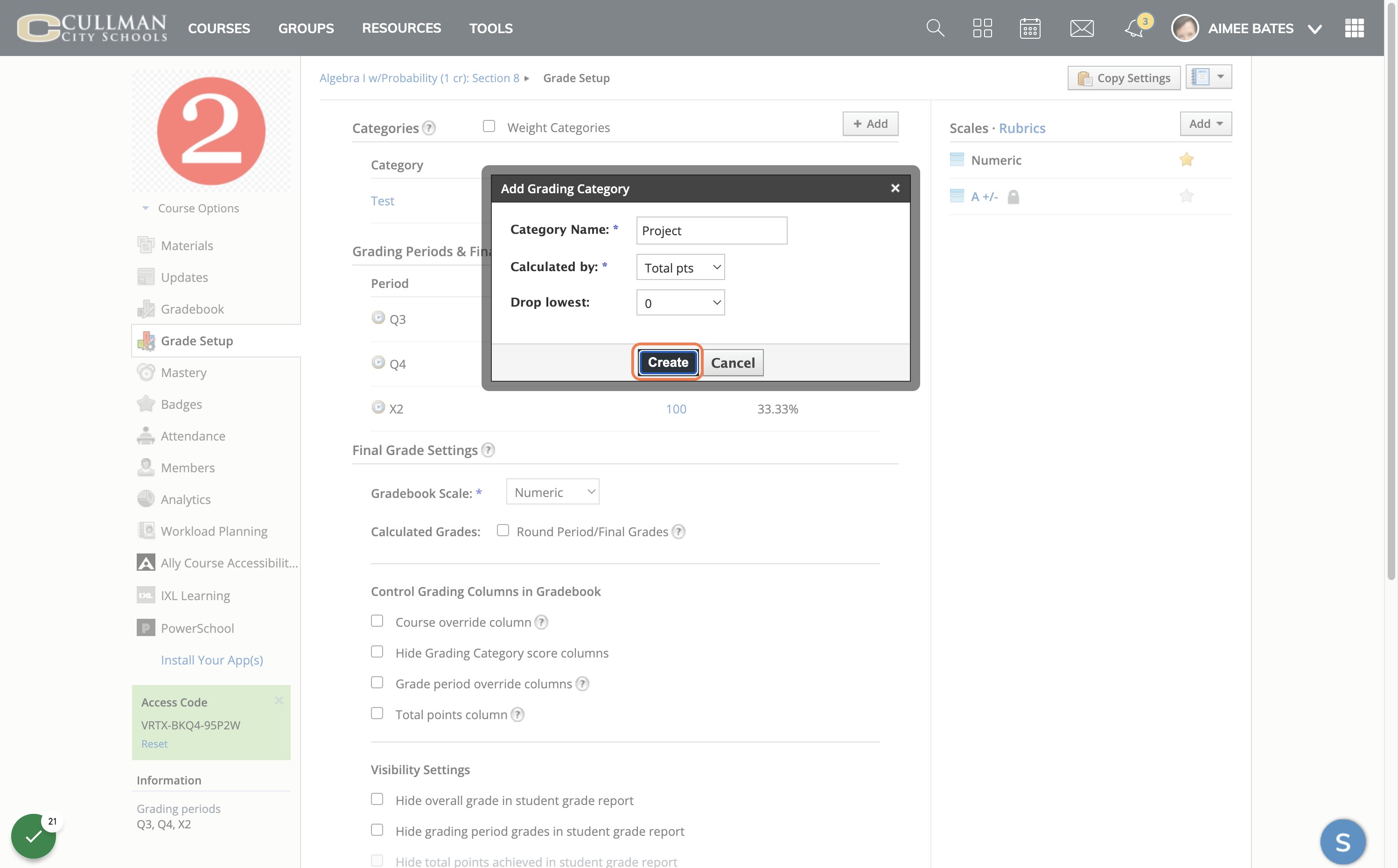This screenshot has width=1398, height=868.
Task: Close the Add Grading Category dialog
Action: [x=895, y=188]
